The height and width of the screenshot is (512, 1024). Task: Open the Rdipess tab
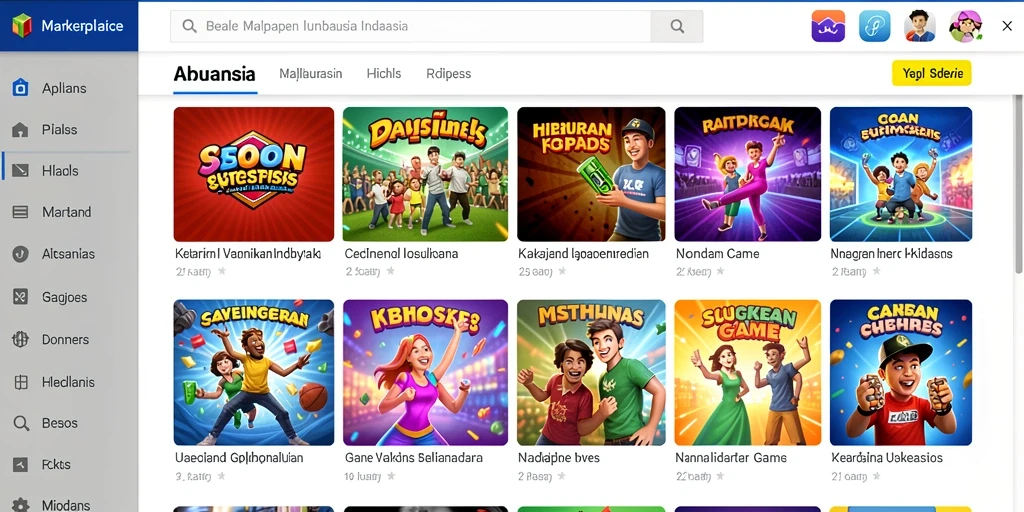point(449,74)
